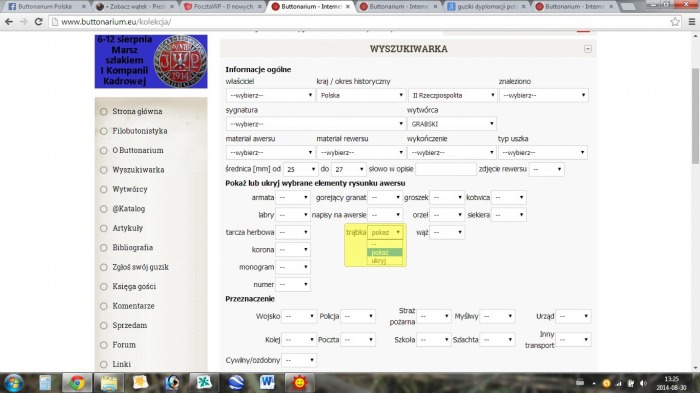Viewport: 700px width, 393px height.
Task: Open the Word icon in taskbar
Action: 267,383
